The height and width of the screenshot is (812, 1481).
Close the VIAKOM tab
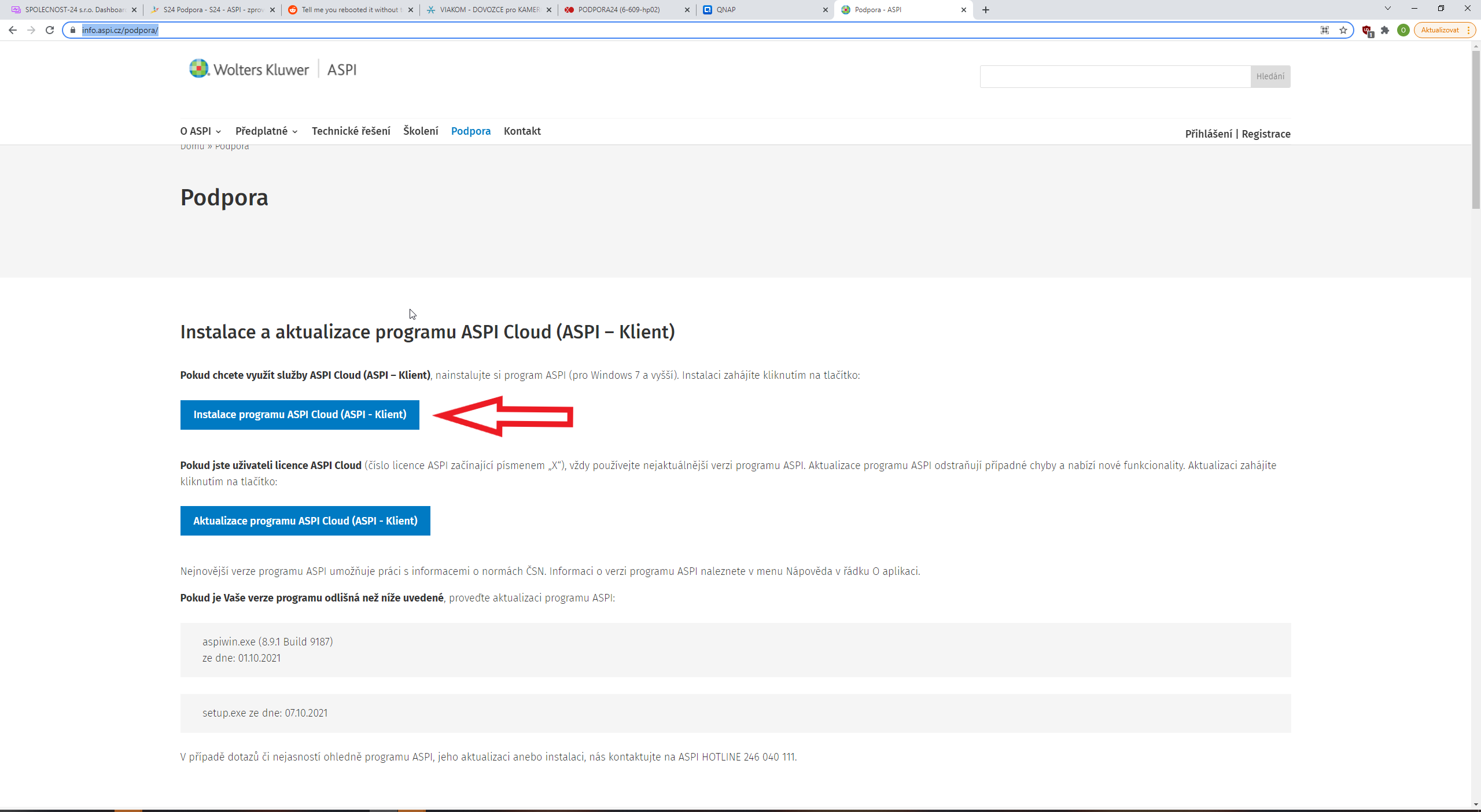(549, 10)
